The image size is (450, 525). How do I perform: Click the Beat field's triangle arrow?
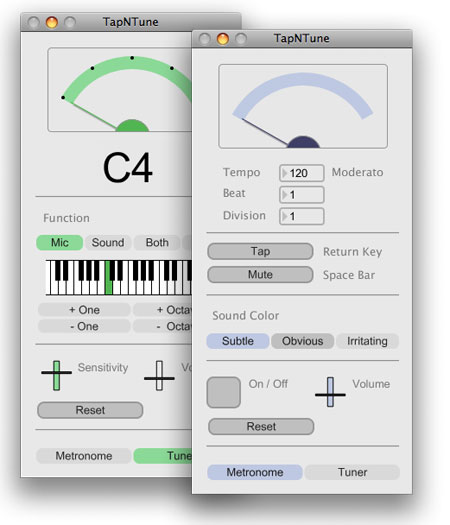[x=285, y=195]
